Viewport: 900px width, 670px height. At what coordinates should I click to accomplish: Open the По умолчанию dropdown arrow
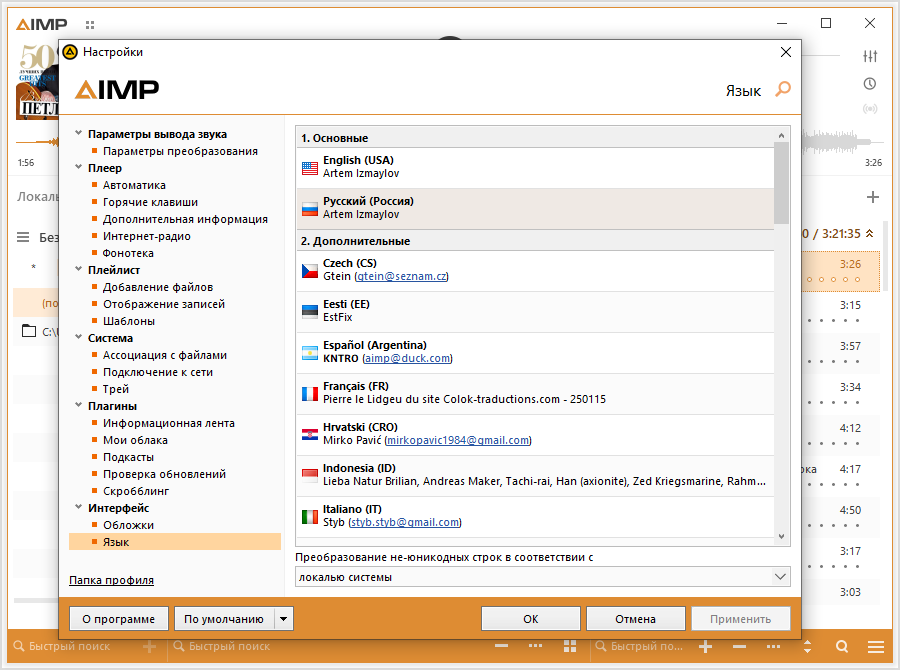point(283,619)
